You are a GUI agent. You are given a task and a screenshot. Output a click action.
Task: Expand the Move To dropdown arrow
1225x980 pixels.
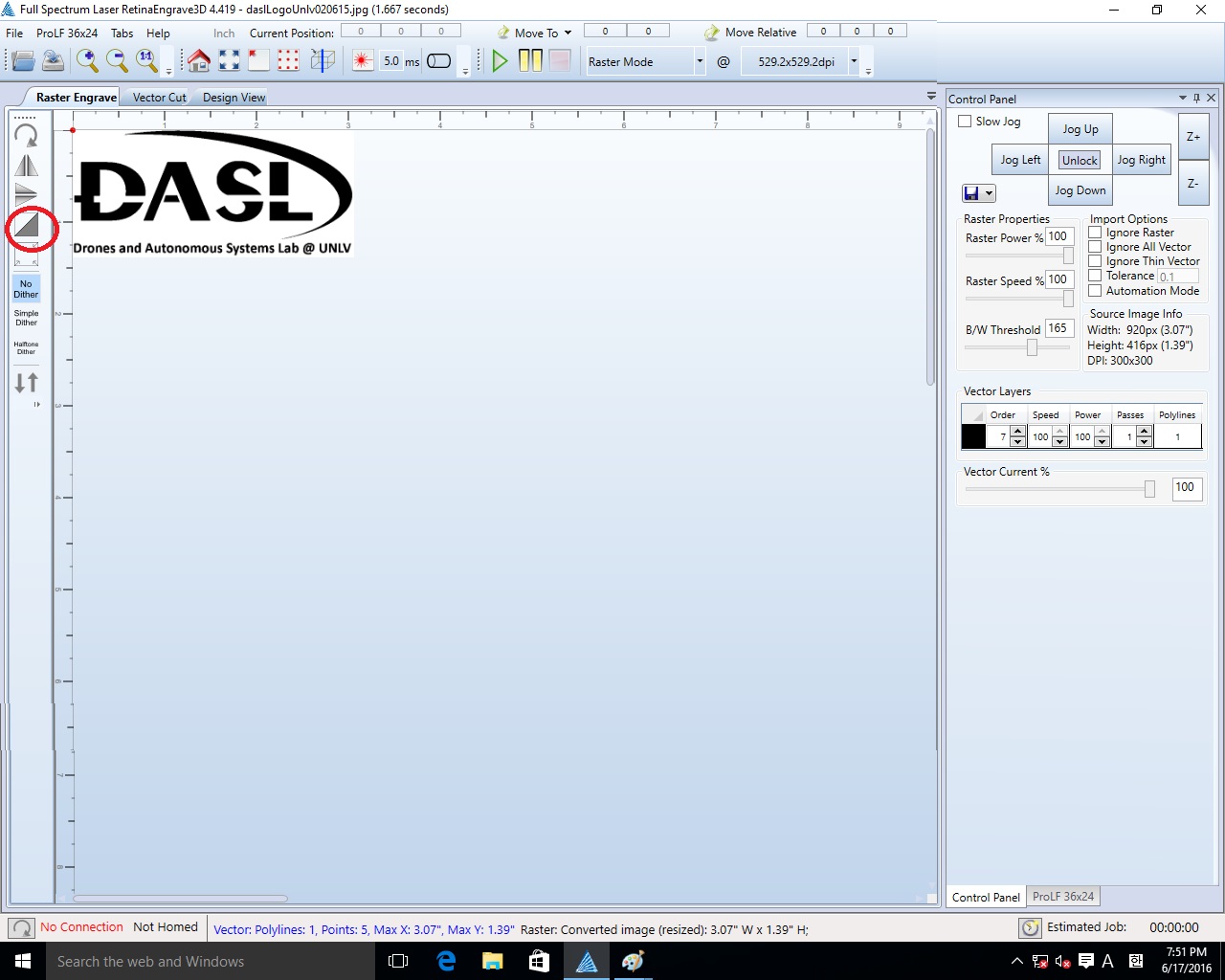point(568,33)
